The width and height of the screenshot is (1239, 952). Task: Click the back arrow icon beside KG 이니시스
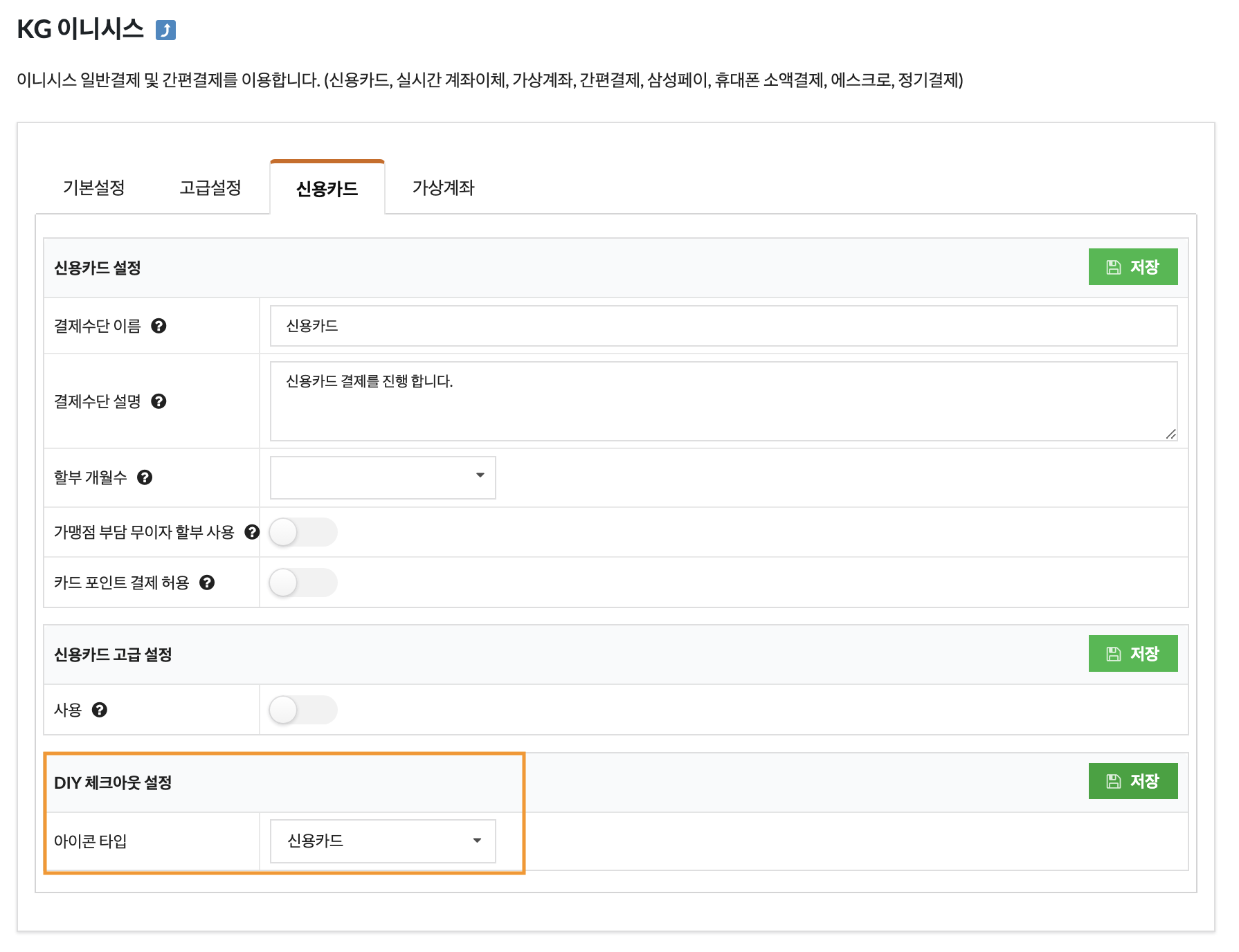[165, 30]
